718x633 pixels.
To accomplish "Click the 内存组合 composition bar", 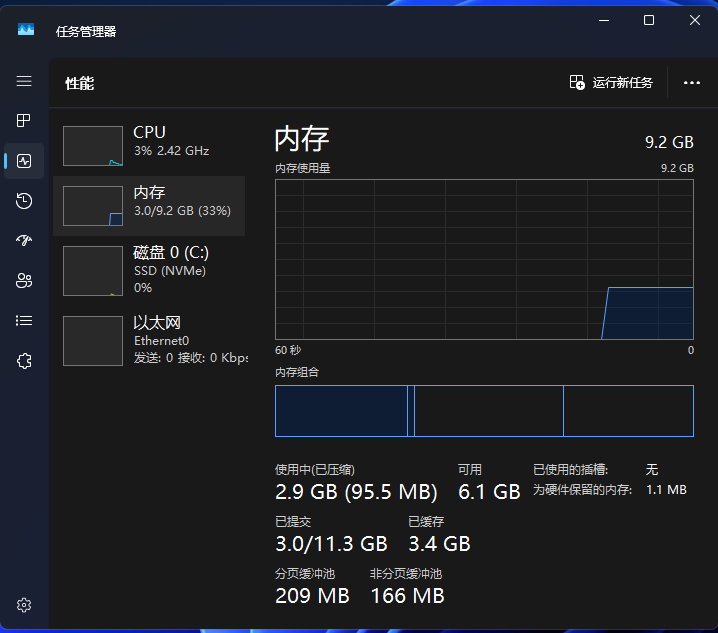I will (484, 411).
